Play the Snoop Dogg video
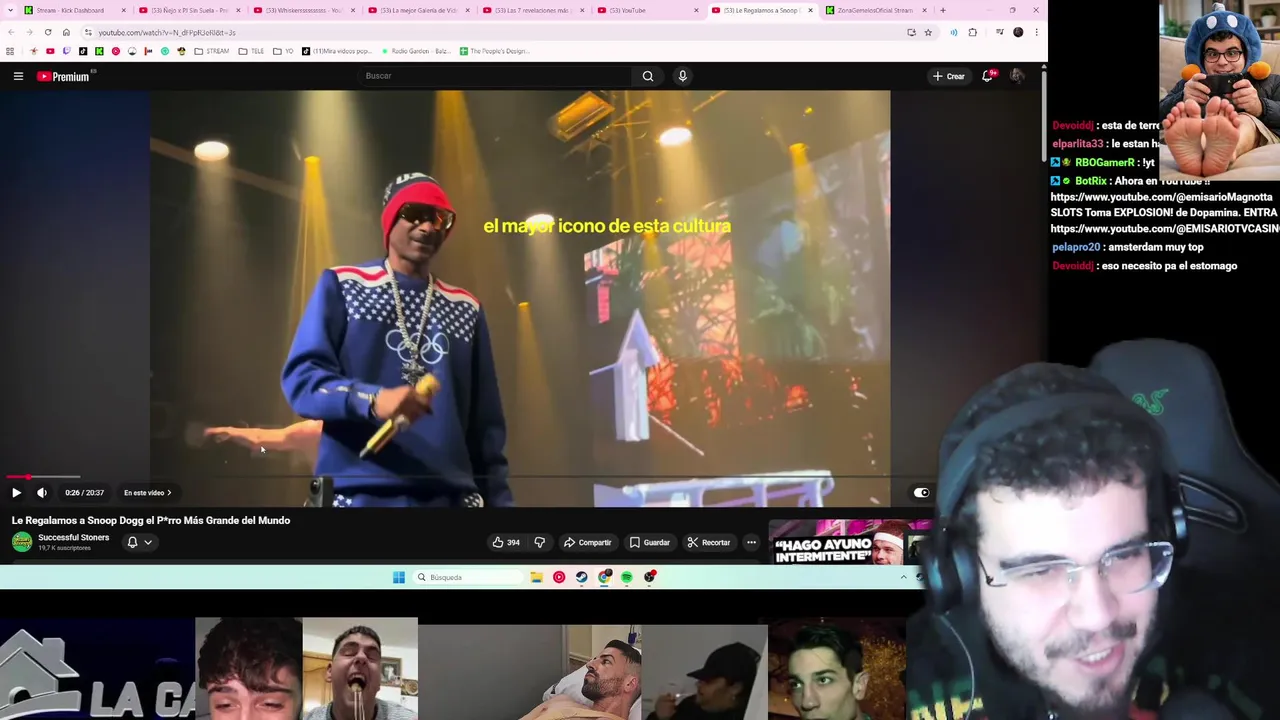 [16, 492]
